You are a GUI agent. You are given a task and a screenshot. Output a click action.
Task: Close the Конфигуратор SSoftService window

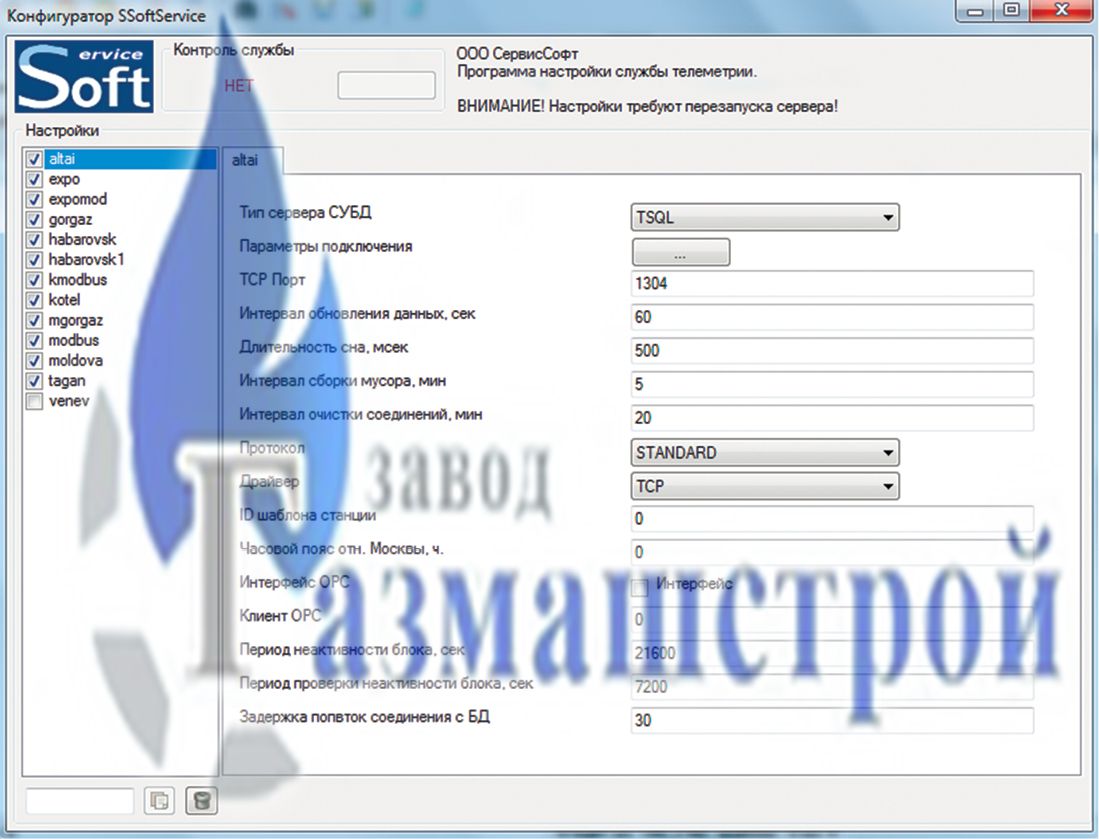[1061, 11]
